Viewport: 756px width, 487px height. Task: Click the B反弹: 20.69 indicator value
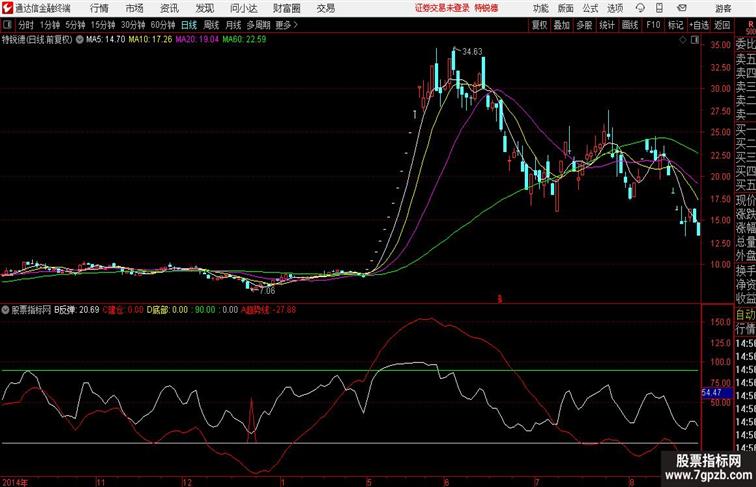(77, 310)
